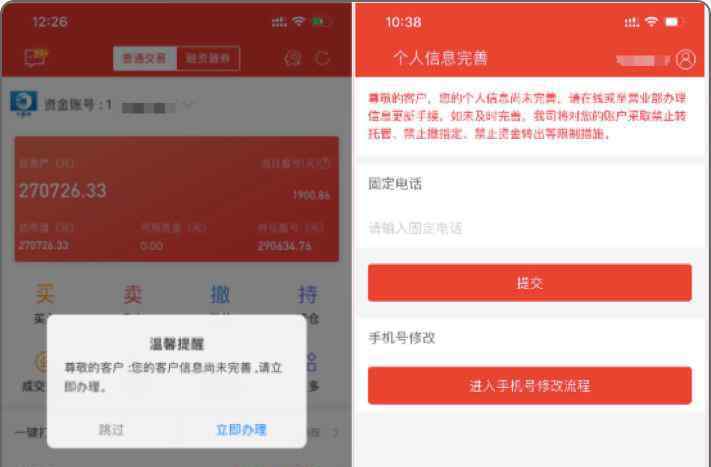The image size is (711, 467).
Task: Tap the red 提交 submit button
Action: pos(530,283)
